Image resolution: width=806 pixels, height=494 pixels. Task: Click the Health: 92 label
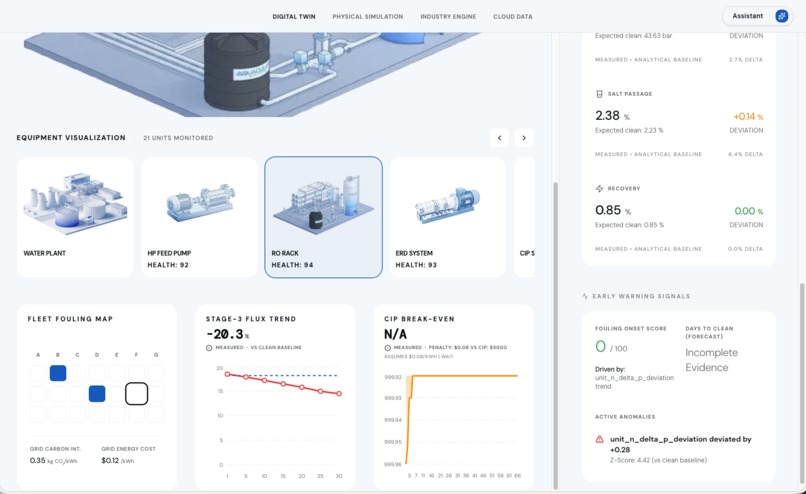point(168,265)
